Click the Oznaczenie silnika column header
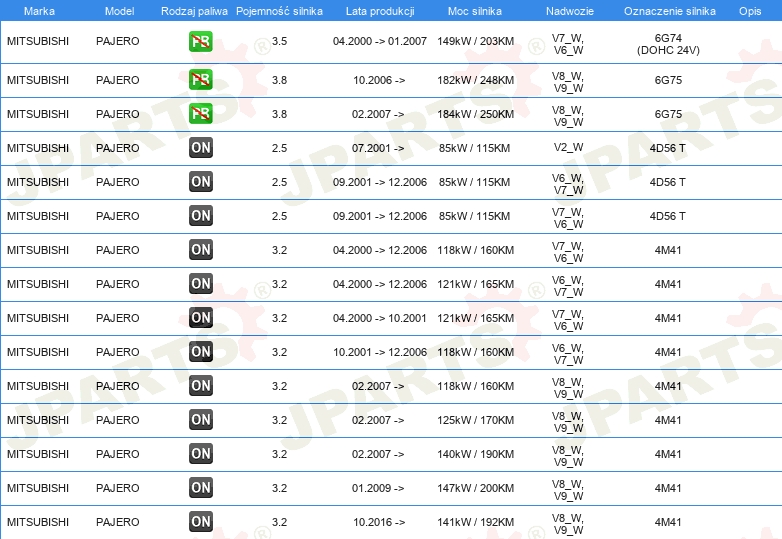The height and width of the screenshot is (539, 782). (x=669, y=11)
